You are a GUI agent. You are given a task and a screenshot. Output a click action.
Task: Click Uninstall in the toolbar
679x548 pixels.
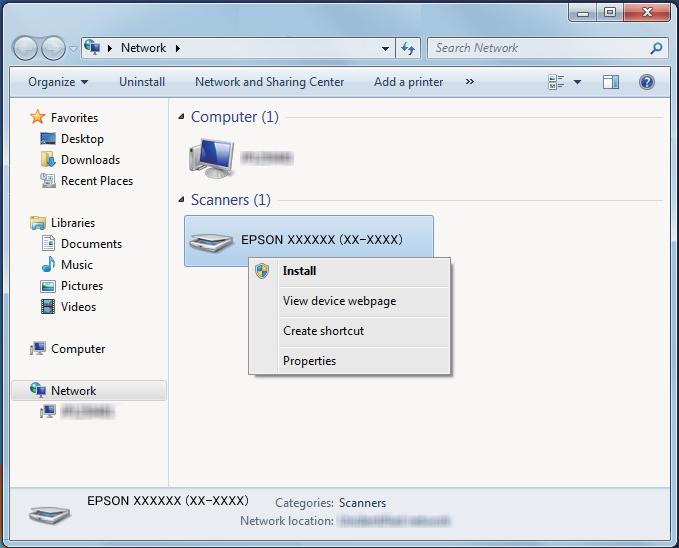point(142,82)
